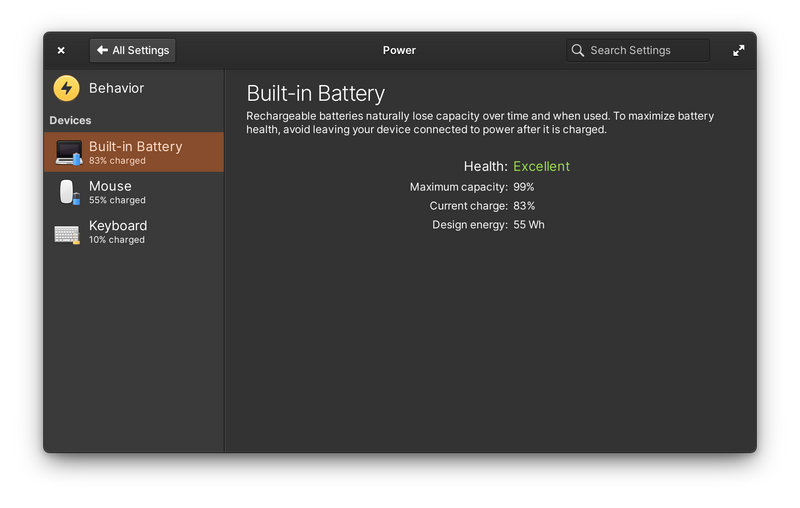Image resolution: width=800 pixels, height=508 pixels.
Task: Click the mouse device icon
Action: [x=69, y=192]
